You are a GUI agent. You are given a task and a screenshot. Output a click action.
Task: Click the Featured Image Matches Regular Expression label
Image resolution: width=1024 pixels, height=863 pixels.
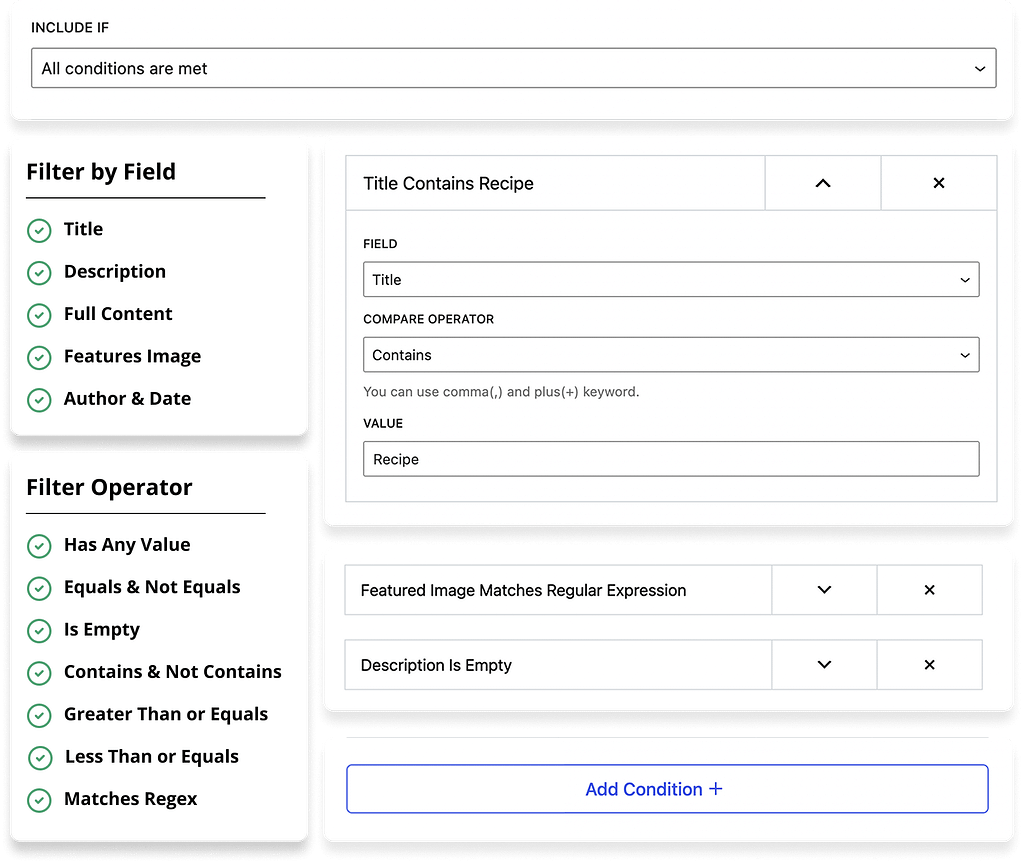point(523,591)
